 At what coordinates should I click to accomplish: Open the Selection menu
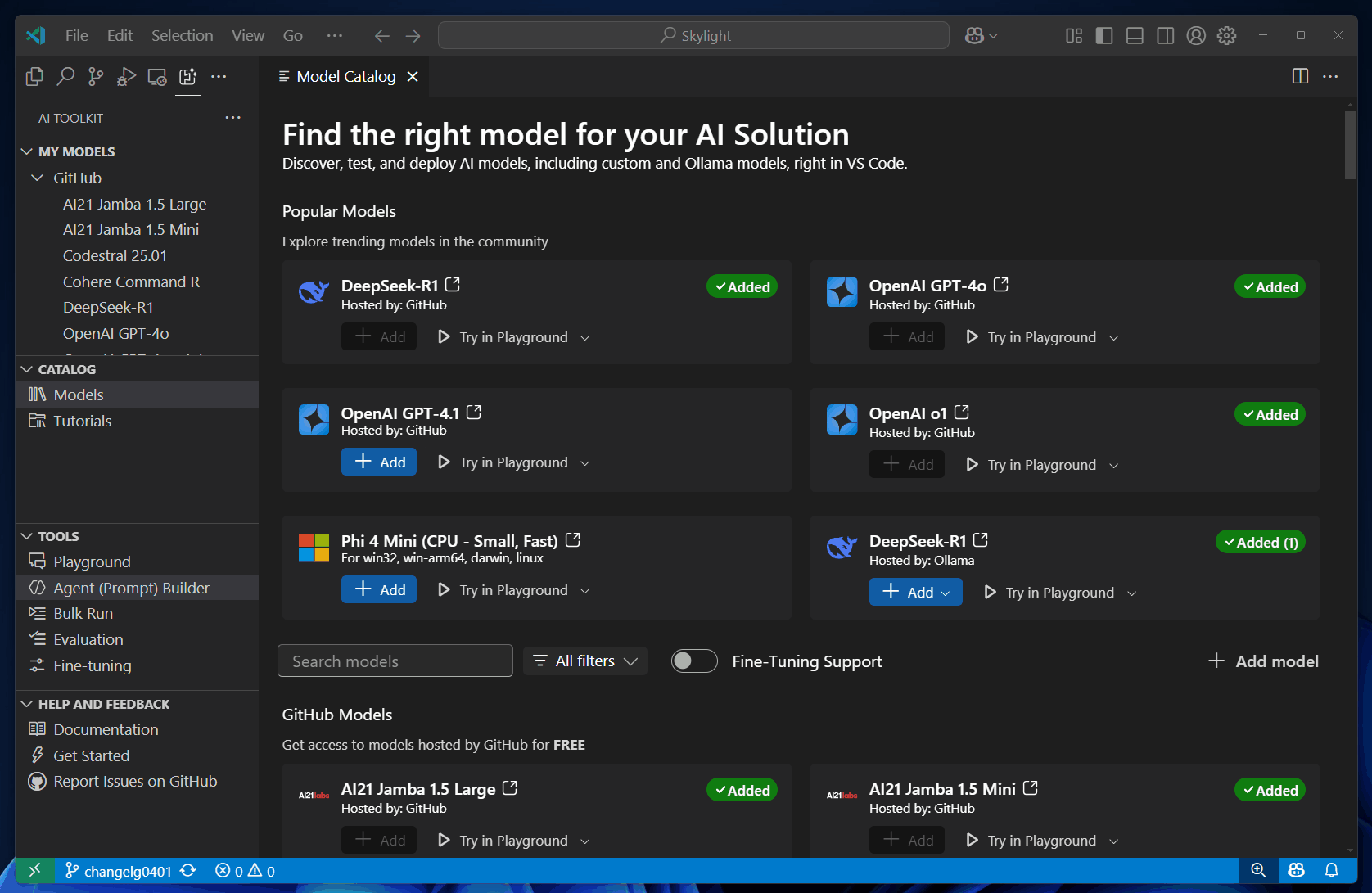pyautogui.click(x=182, y=35)
